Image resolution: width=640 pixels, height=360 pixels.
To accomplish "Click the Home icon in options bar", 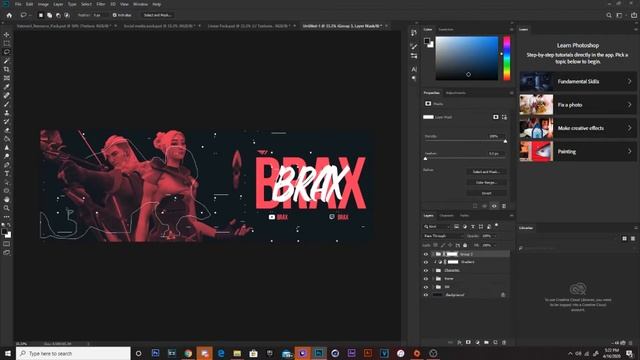I will pos(9,15).
